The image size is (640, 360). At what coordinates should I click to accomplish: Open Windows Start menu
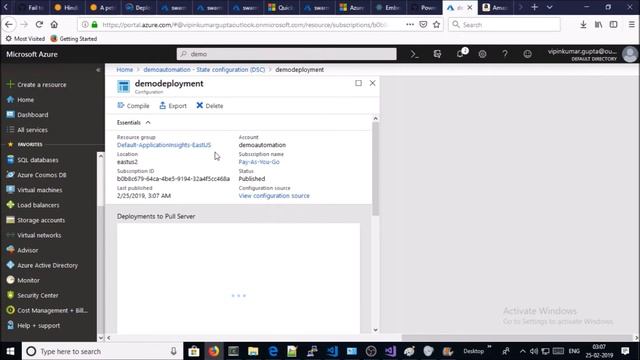tap(10, 351)
